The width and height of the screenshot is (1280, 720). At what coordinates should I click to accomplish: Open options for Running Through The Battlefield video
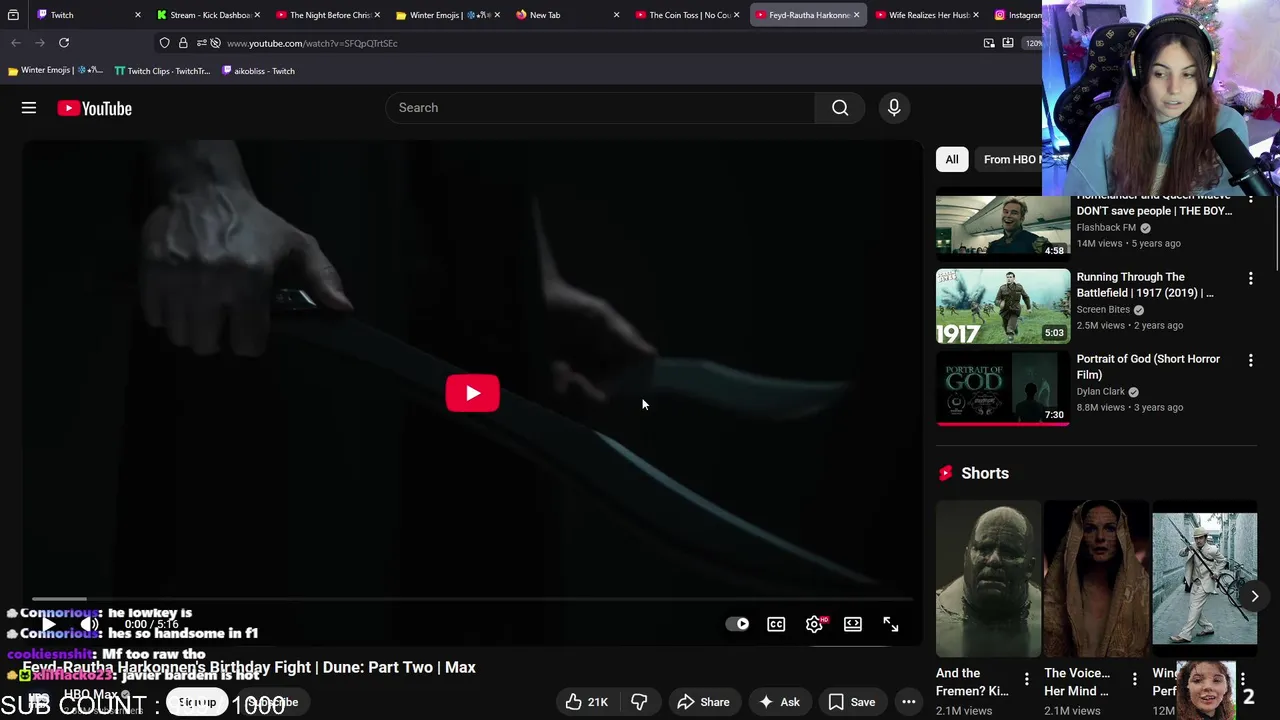(1250, 278)
